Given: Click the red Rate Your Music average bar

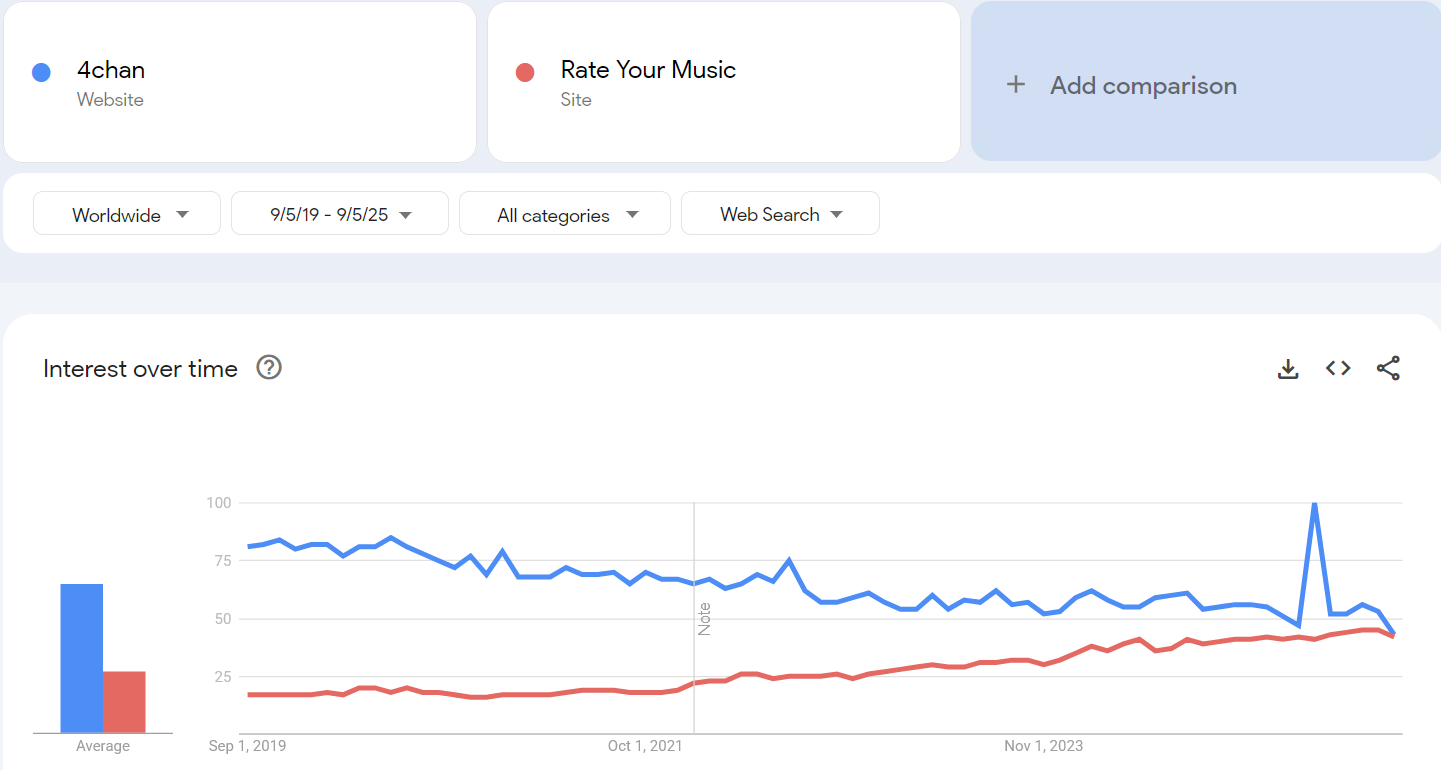Looking at the screenshot, I should [x=124, y=702].
